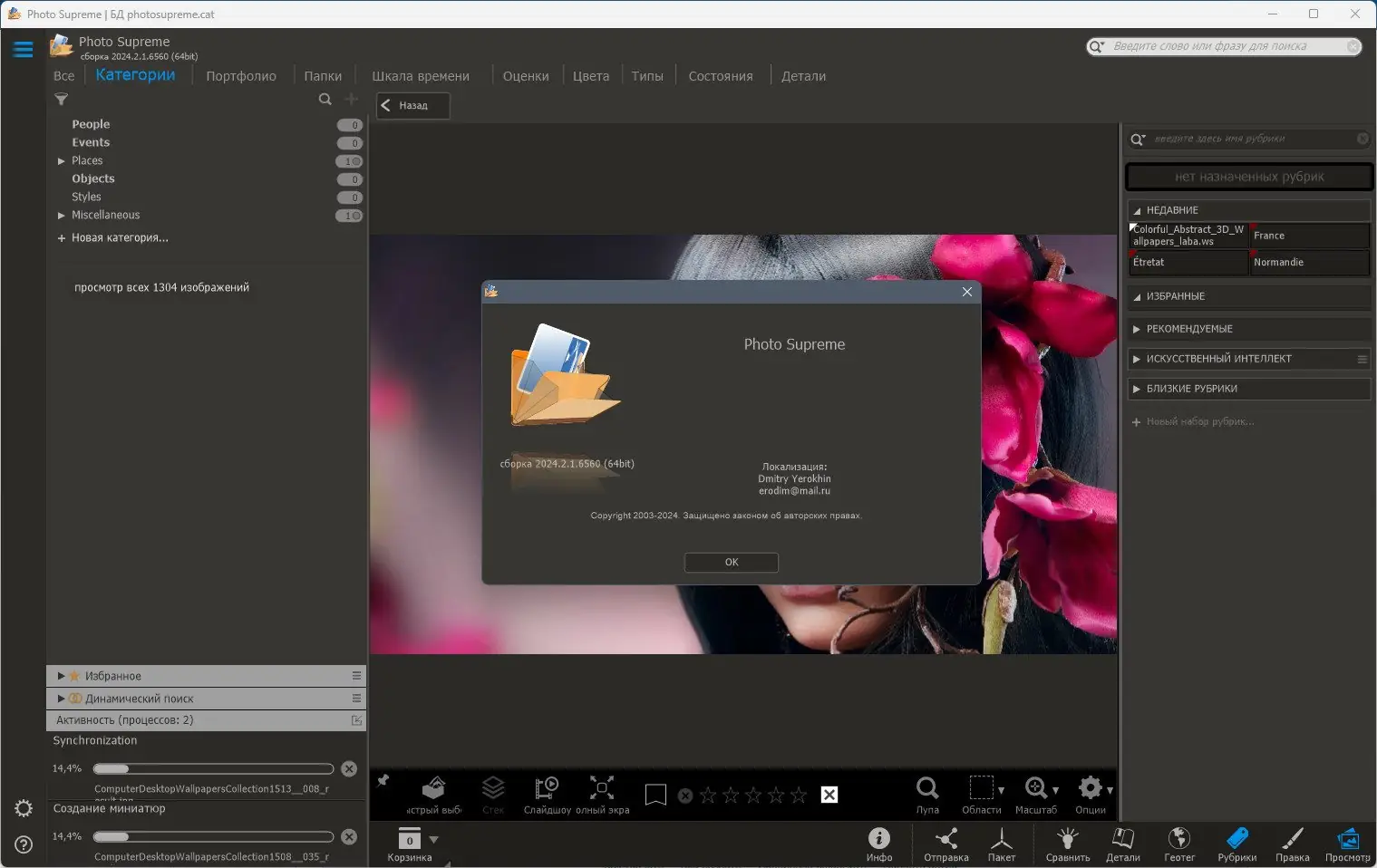Open the Правка edit brush tool

1293,844
